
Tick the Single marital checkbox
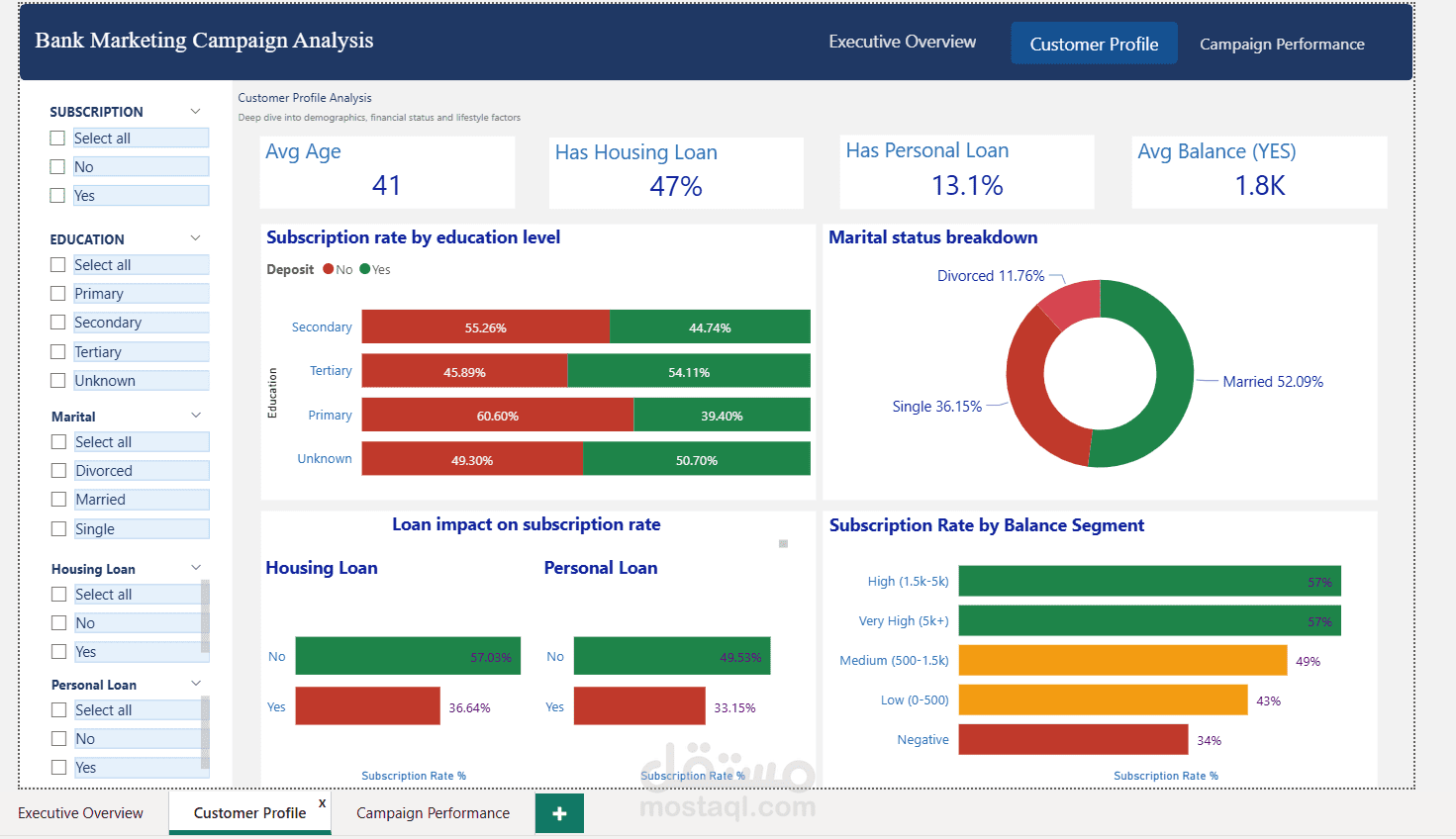[x=58, y=529]
